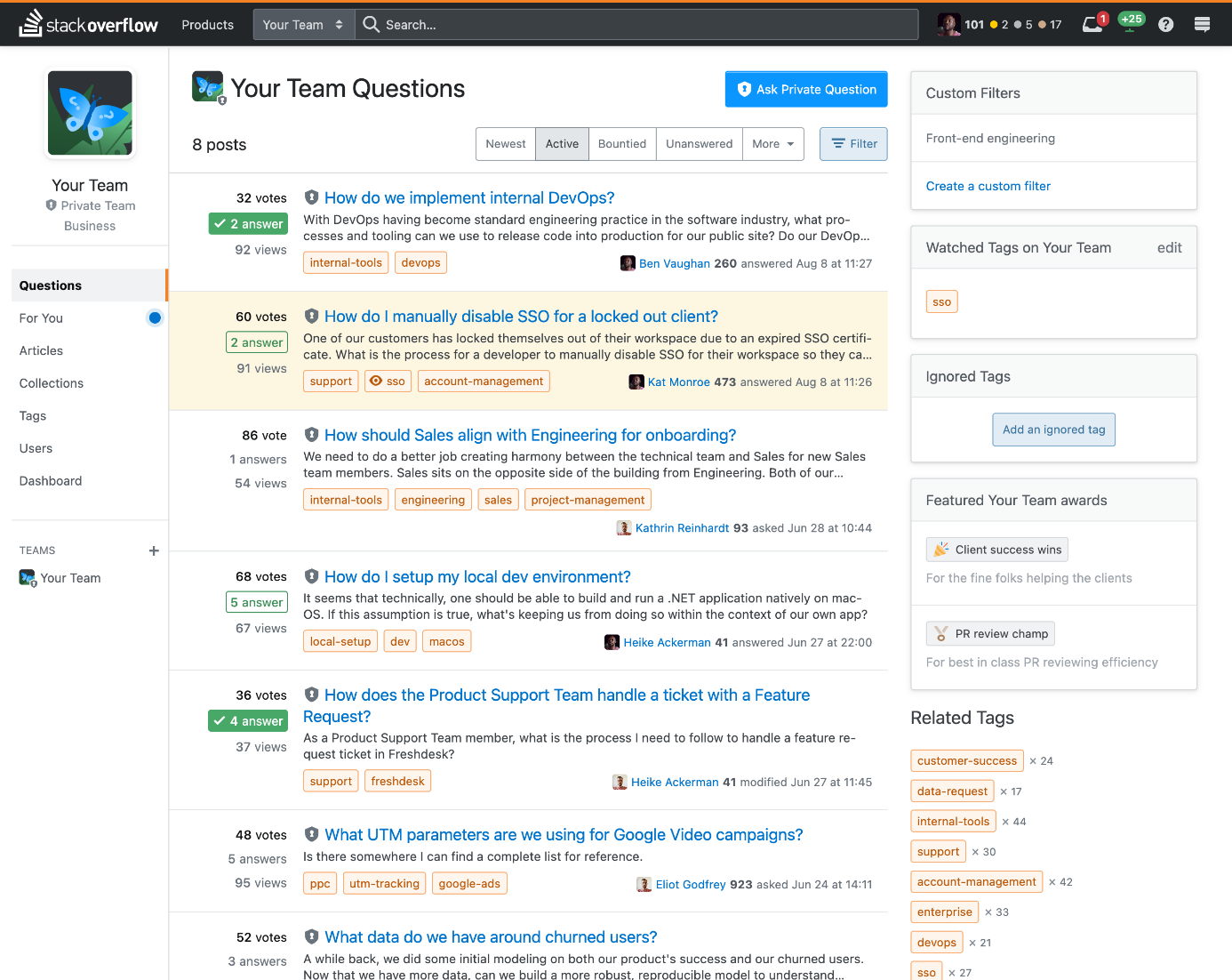
Task: Open the site switcher icon
Action: (x=1202, y=24)
